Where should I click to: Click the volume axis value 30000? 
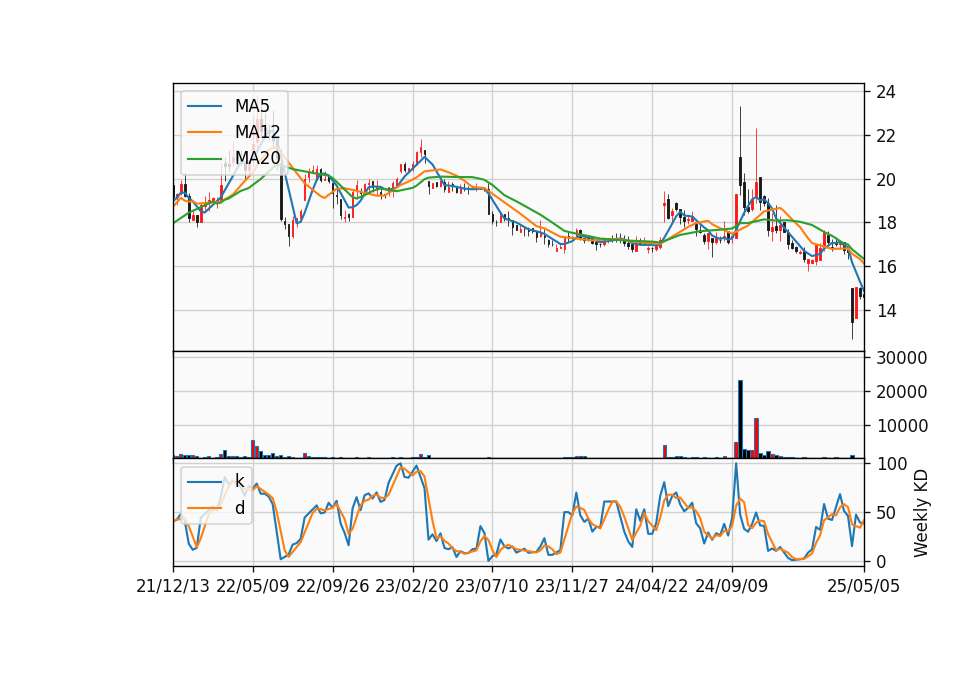pyautogui.click(x=901, y=358)
